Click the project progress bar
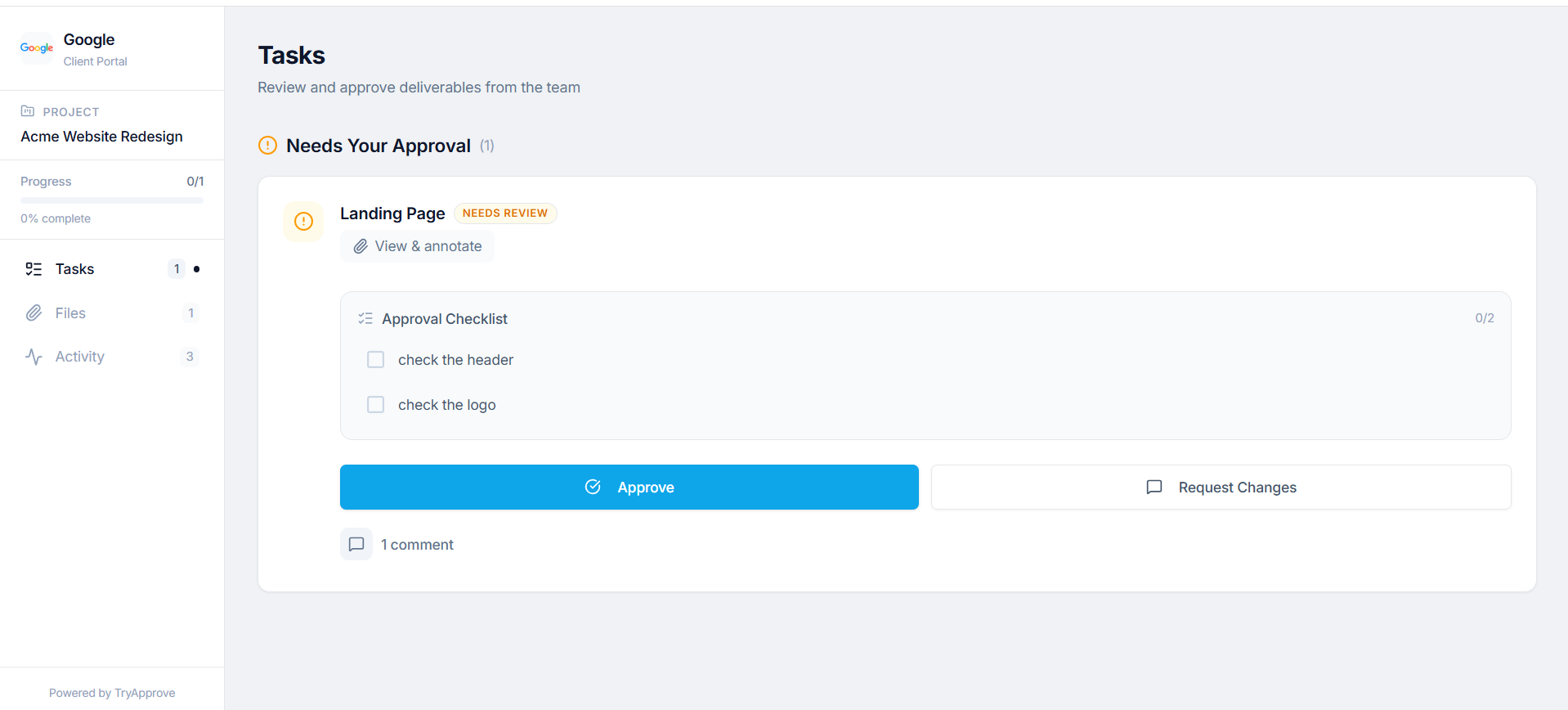Viewport: 1568px width, 710px height. [x=112, y=200]
